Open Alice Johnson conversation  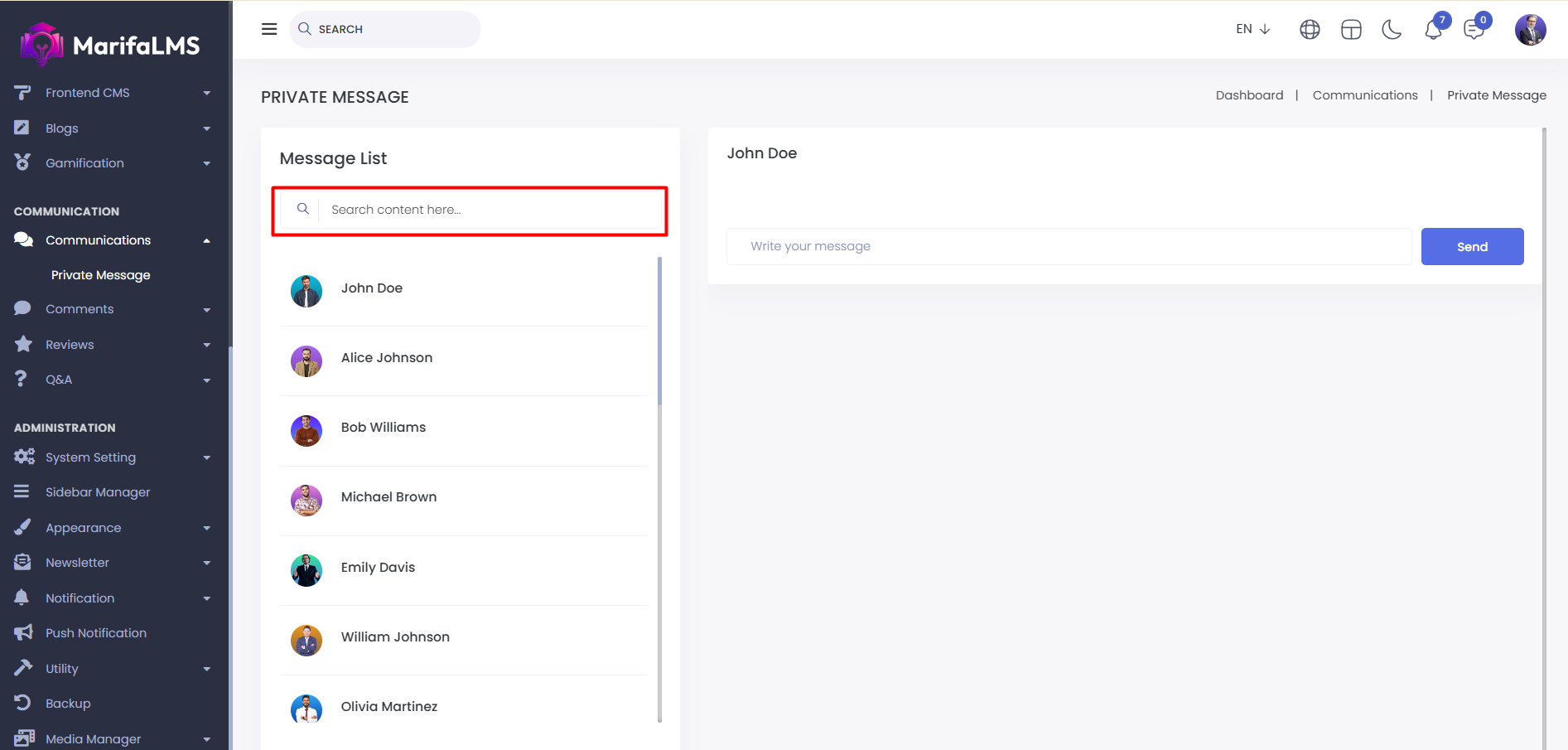pyautogui.click(x=387, y=358)
